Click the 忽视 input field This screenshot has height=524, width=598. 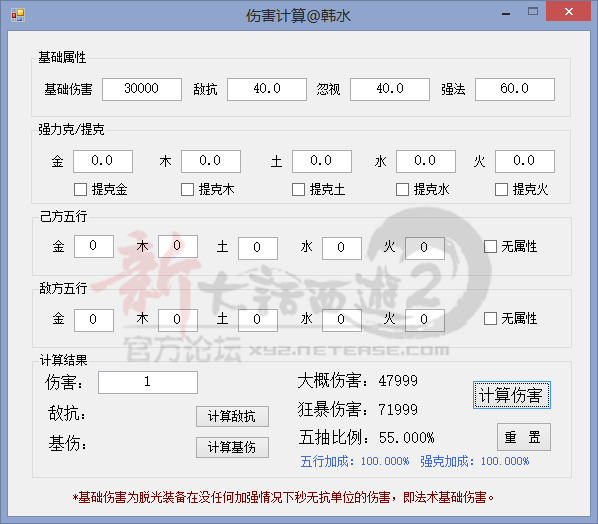[390, 90]
